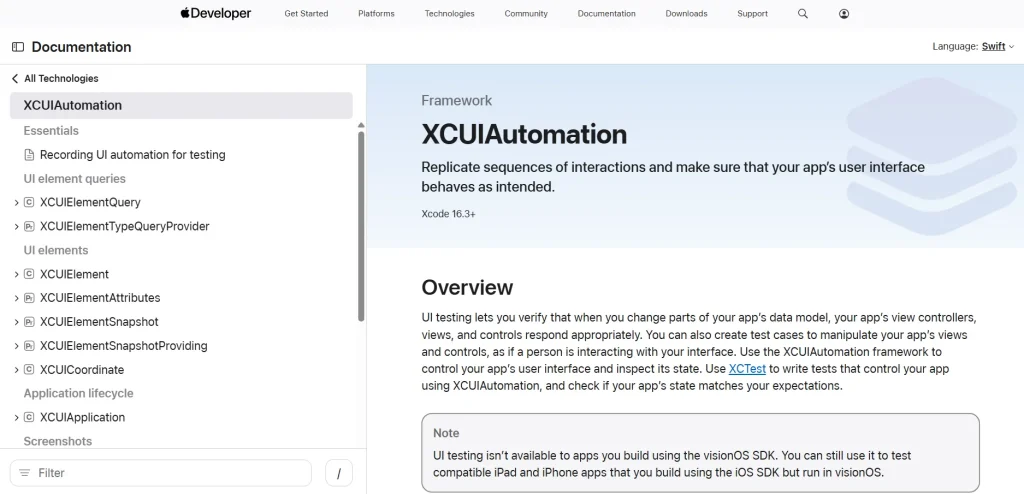This screenshot has width=1024, height=494.
Task: Open the XCUICoordinate page
Action: [x=82, y=369]
